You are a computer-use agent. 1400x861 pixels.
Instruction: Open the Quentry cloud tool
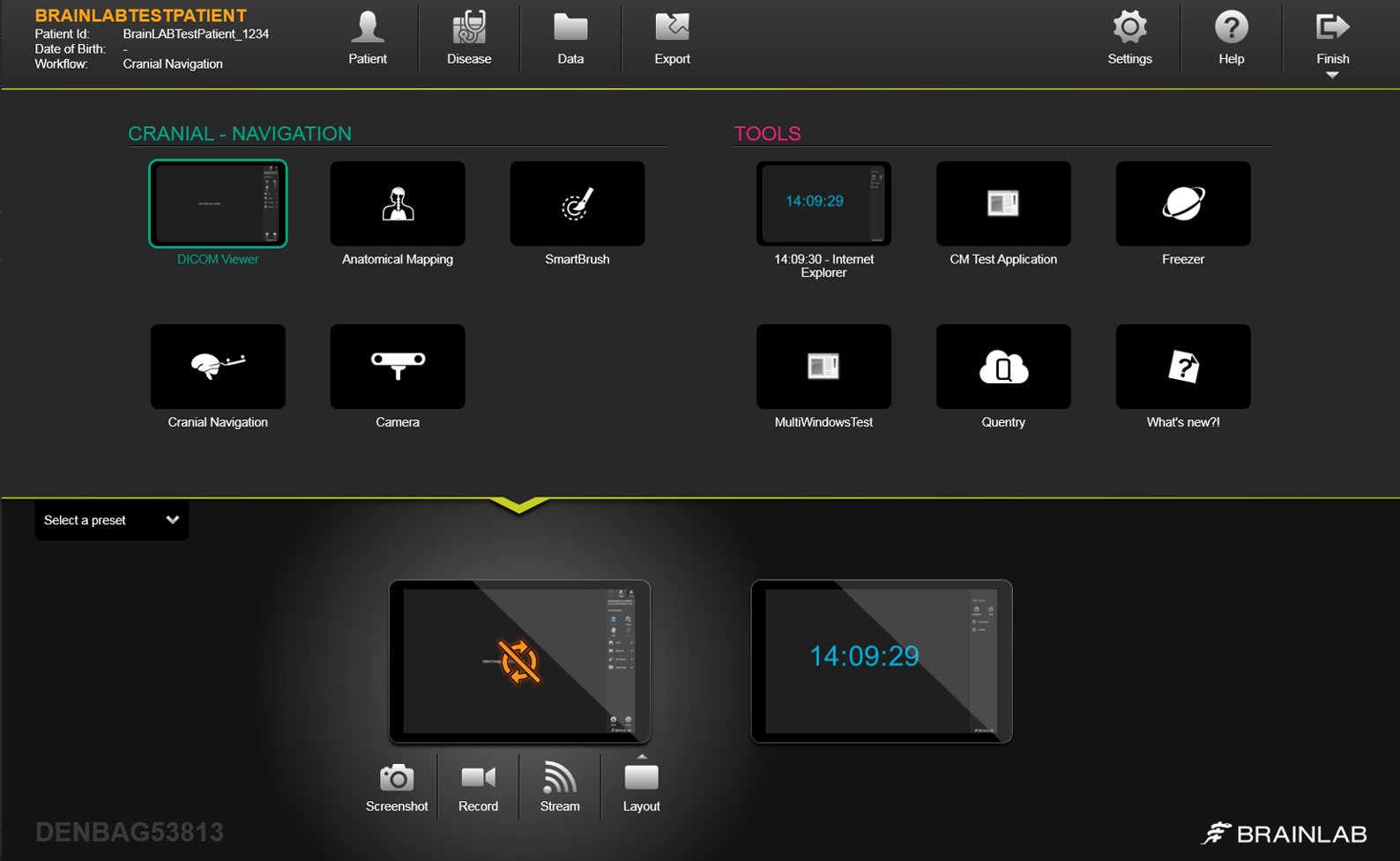[1003, 367]
